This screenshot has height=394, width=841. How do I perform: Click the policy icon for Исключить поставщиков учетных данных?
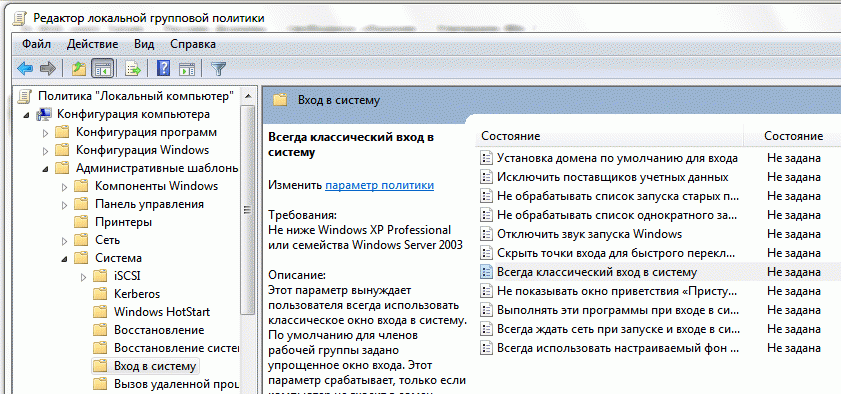pyautogui.click(x=486, y=177)
